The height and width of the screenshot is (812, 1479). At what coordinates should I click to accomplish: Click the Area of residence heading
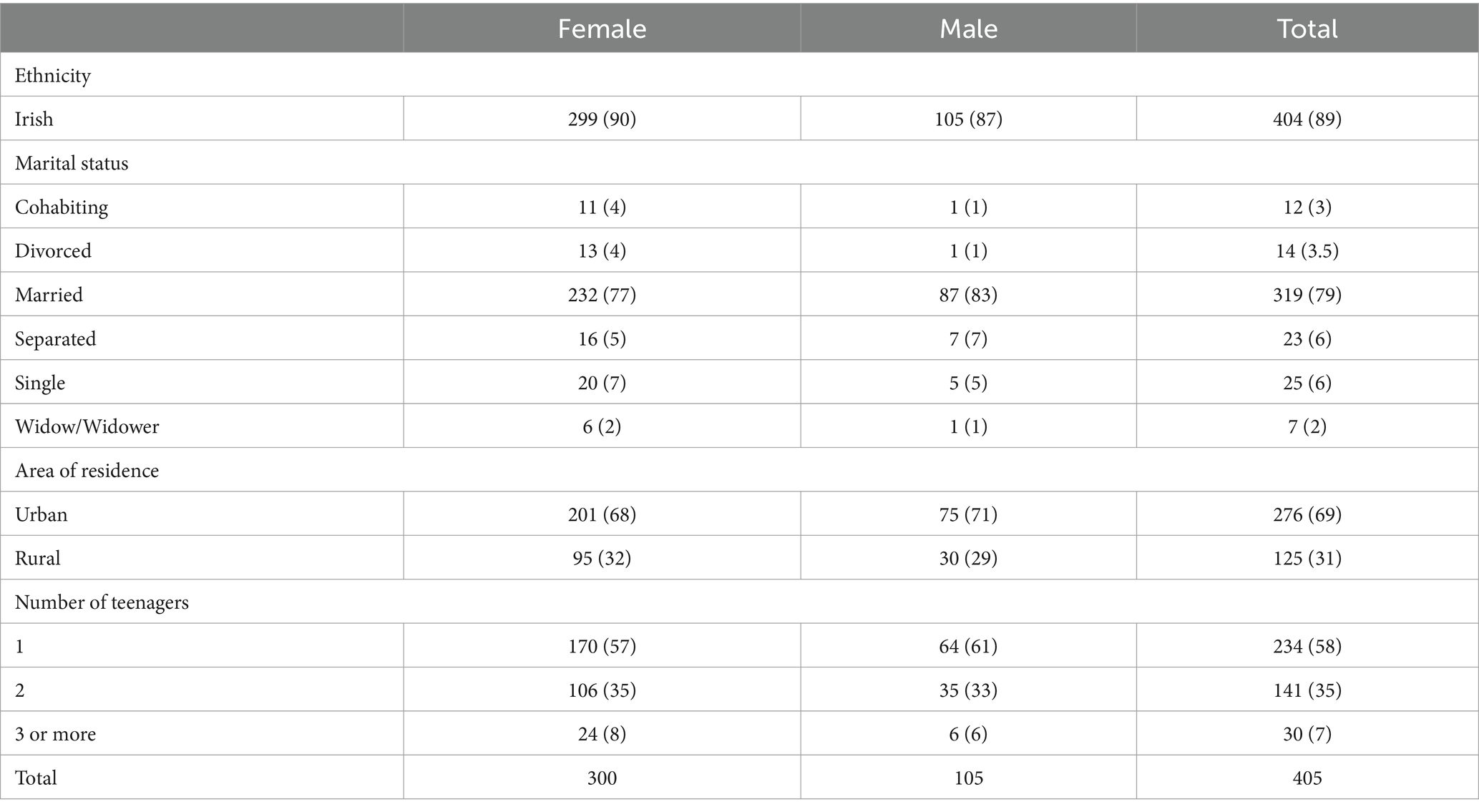[x=87, y=471]
